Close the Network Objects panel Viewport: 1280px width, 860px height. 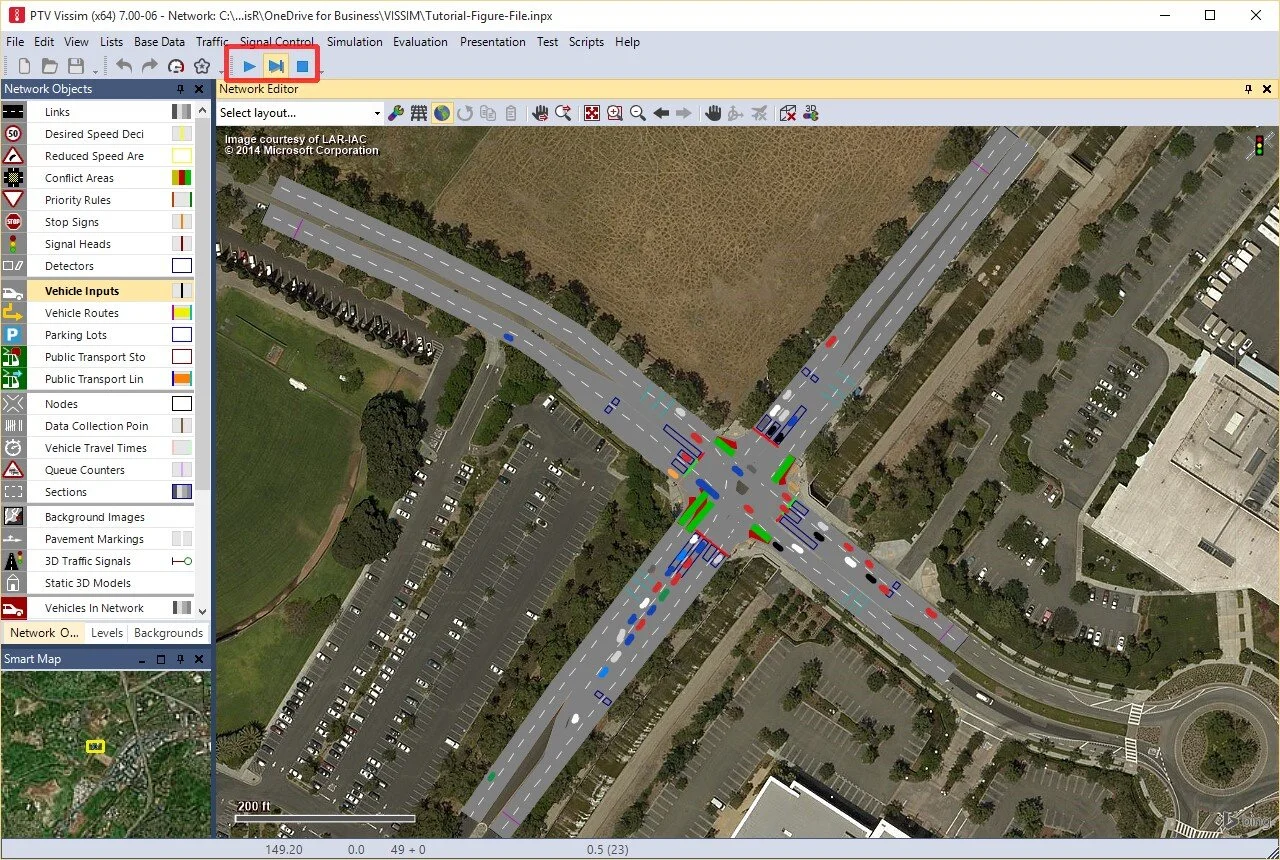click(x=199, y=89)
